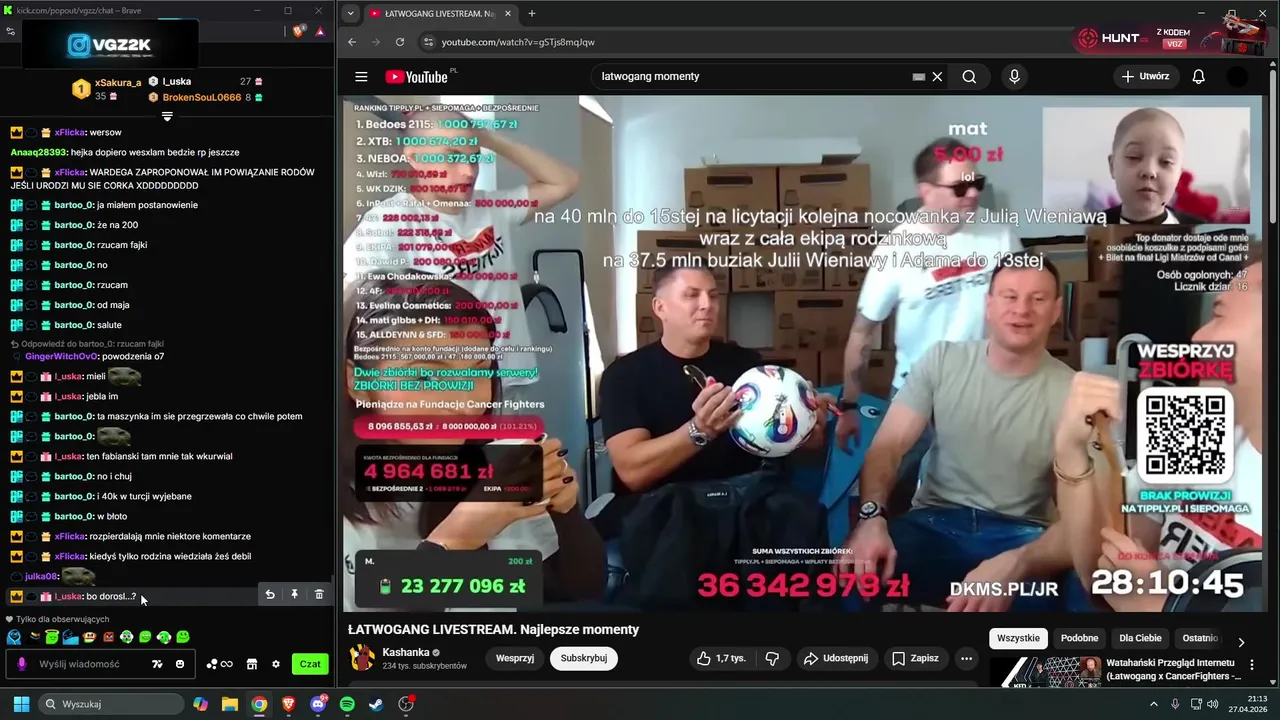This screenshot has height=720, width=1280.
Task: Click the Subskrybuj button
Action: click(584, 658)
